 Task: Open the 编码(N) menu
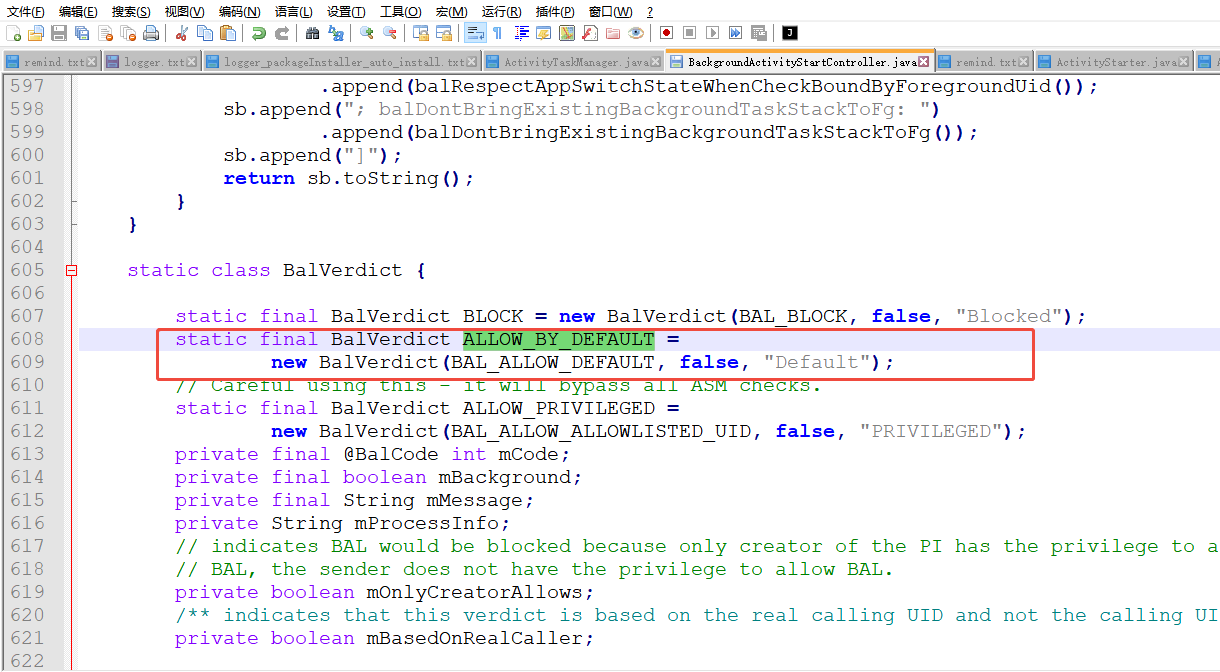click(239, 11)
